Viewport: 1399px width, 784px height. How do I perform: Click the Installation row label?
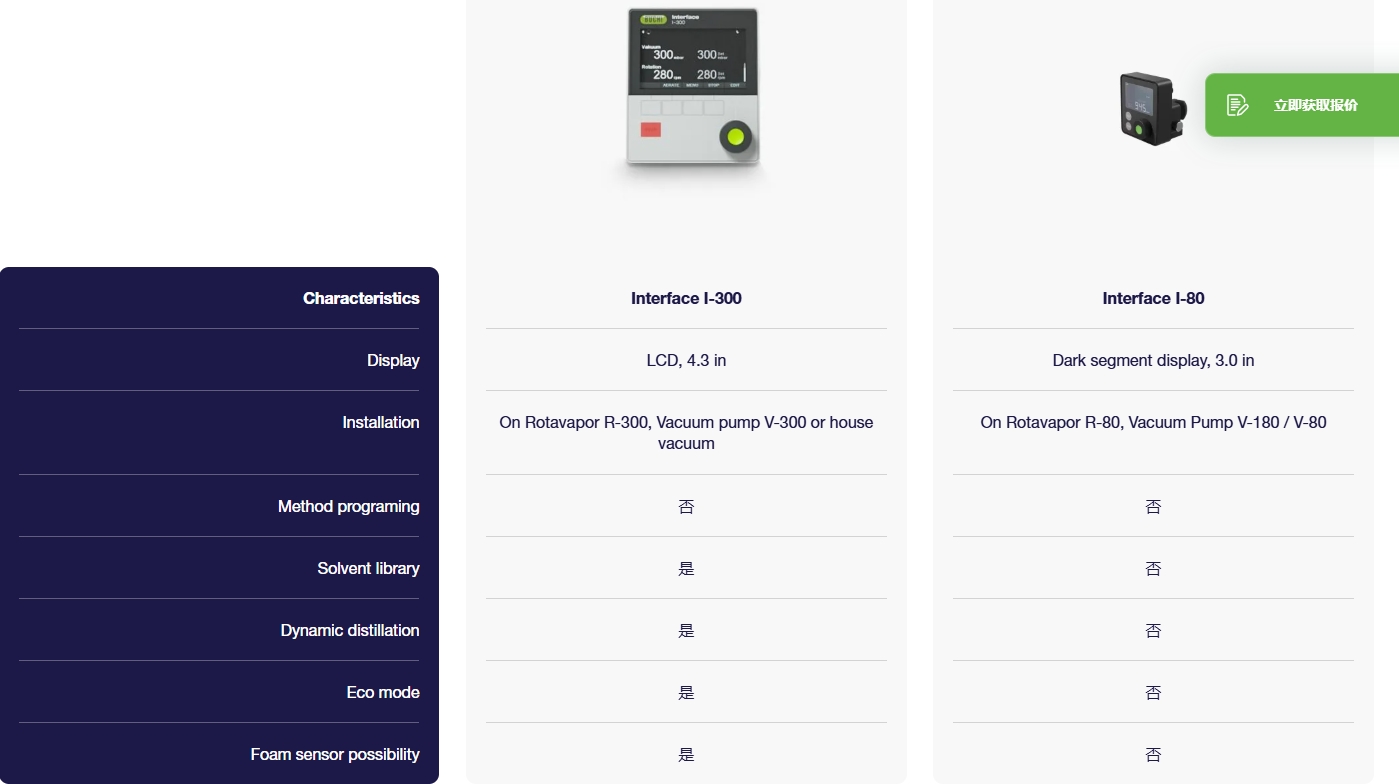tap(380, 422)
